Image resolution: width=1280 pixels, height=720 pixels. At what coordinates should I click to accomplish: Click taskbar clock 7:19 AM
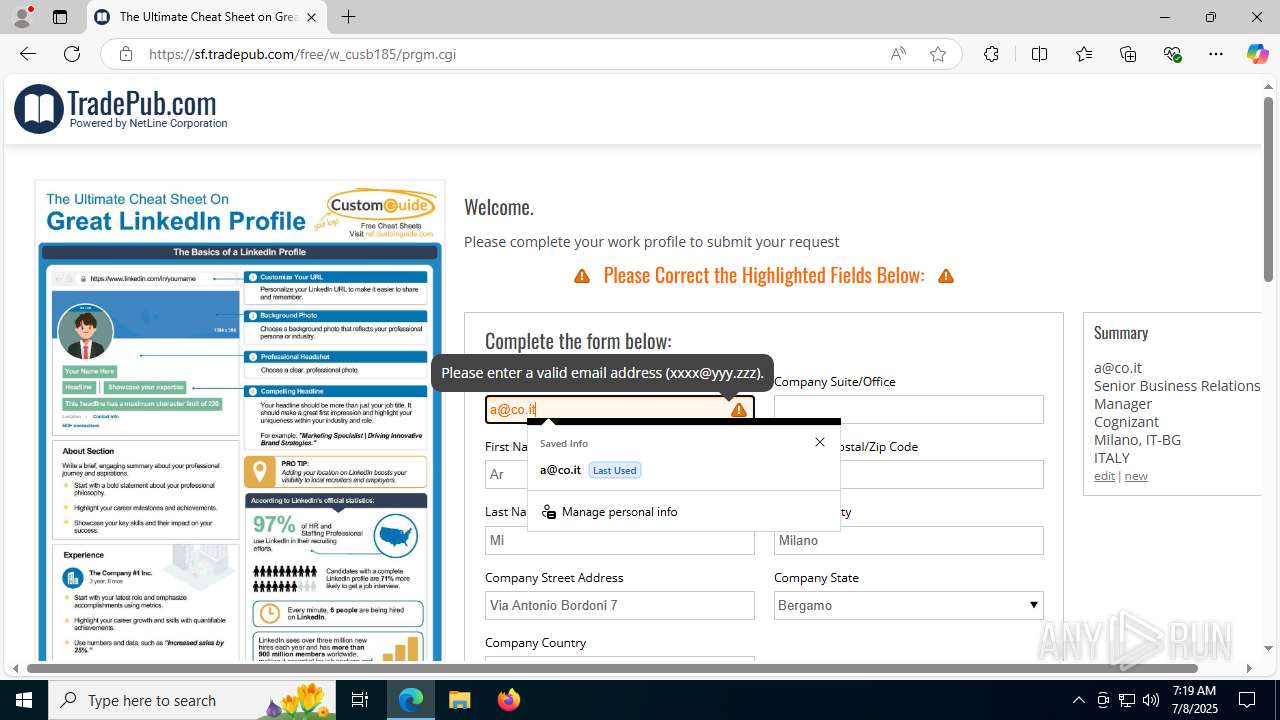tap(1194, 700)
